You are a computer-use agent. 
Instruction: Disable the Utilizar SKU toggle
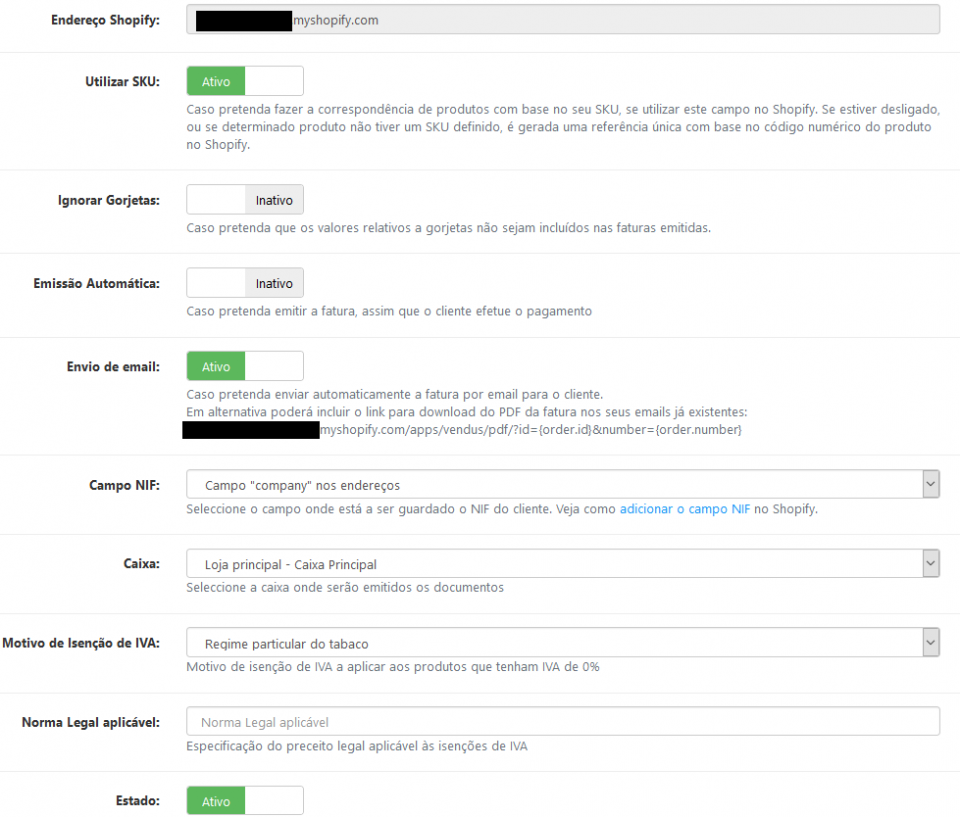[x=244, y=80]
